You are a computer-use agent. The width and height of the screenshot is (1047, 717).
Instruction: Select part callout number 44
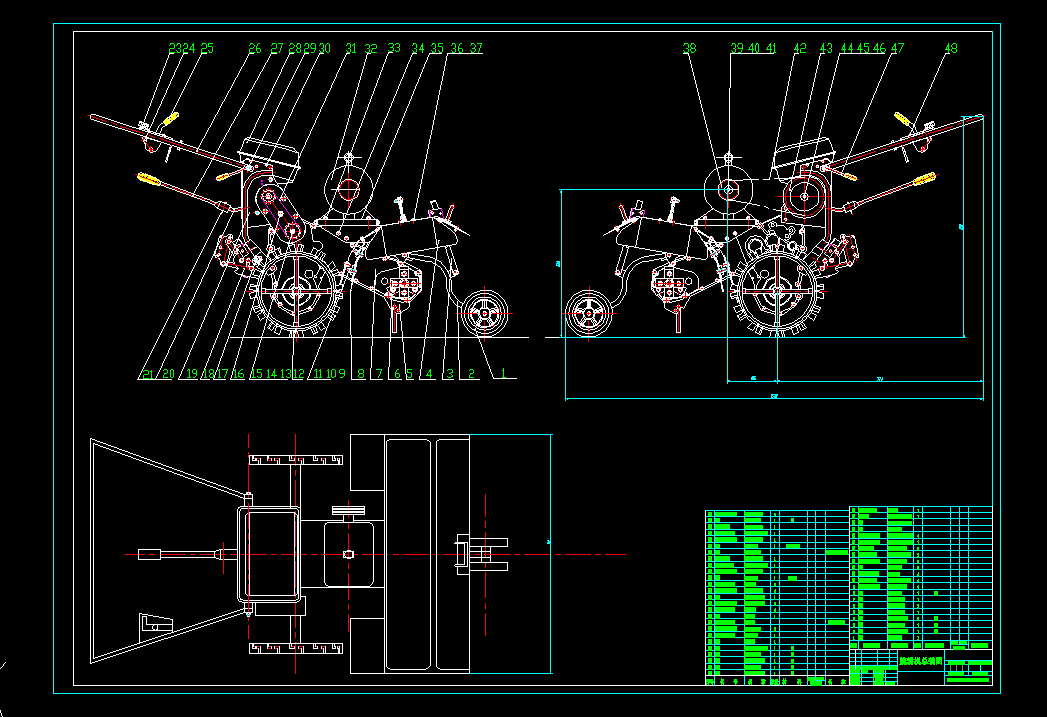pos(847,48)
